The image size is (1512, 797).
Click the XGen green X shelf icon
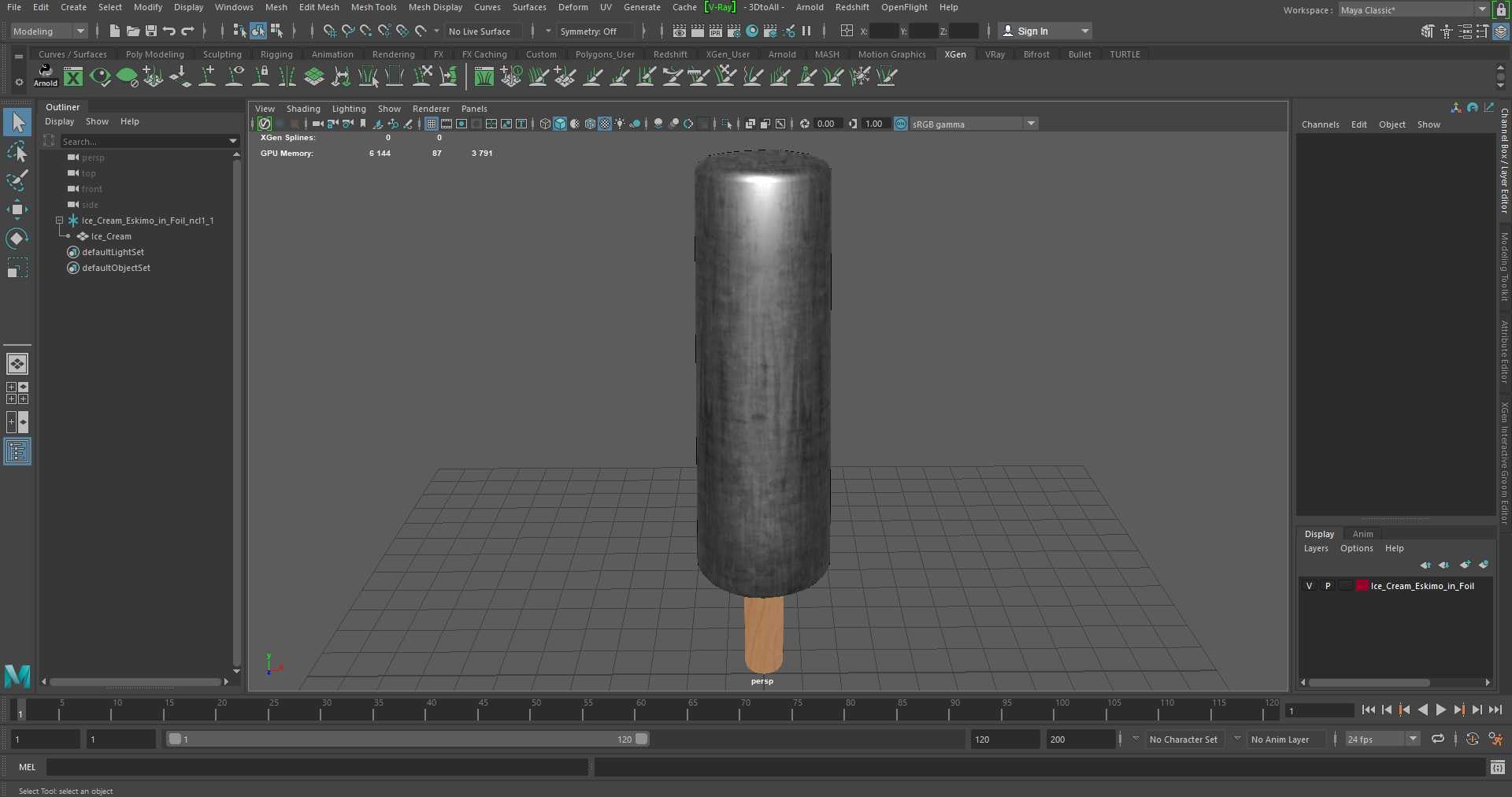pyautogui.click(x=73, y=76)
